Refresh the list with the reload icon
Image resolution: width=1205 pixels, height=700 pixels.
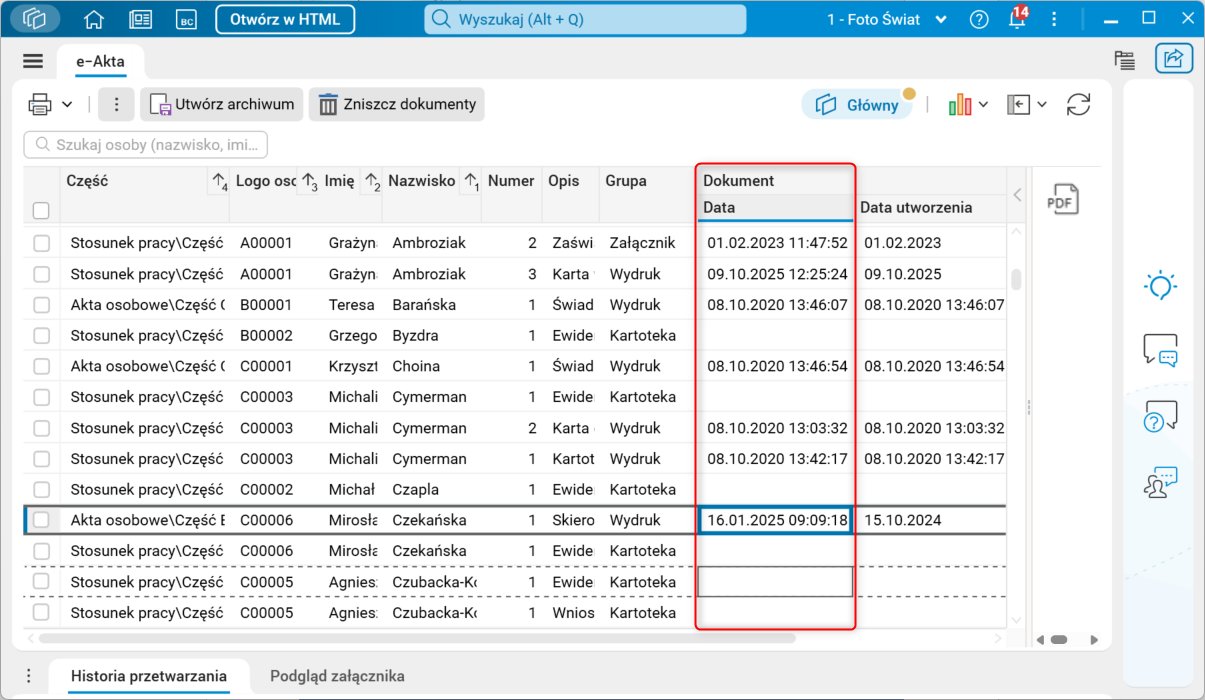(1078, 104)
